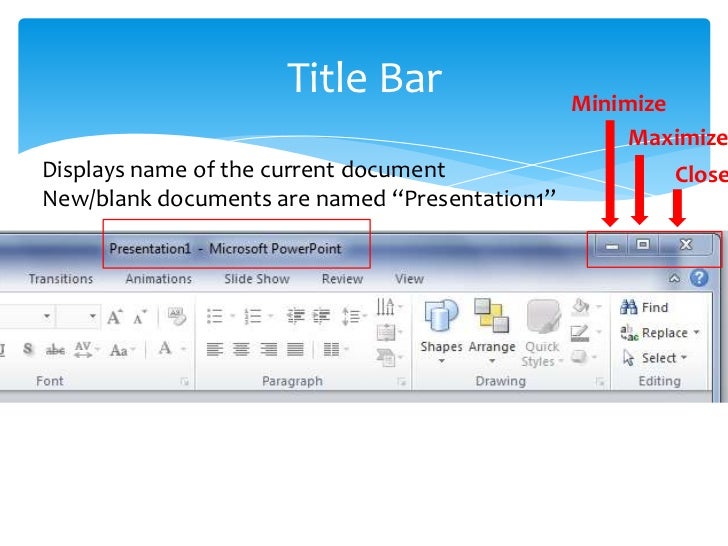This screenshot has width=728, height=546.
Task: Click the Text Direction icon
Action: click(385, 306)
